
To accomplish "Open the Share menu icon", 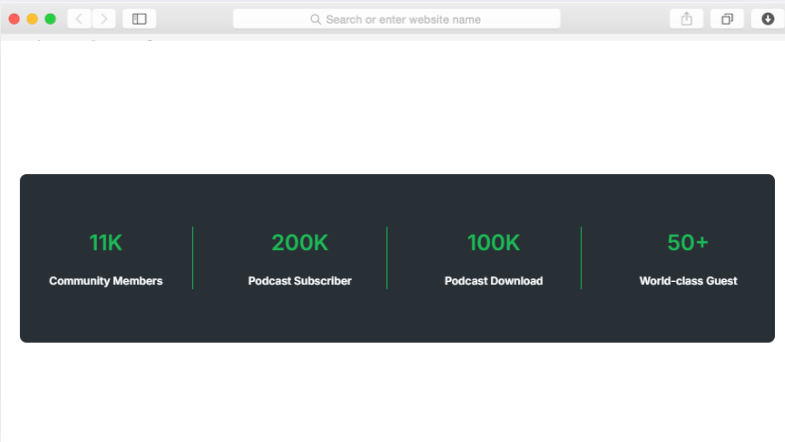I will click(686, 19).
